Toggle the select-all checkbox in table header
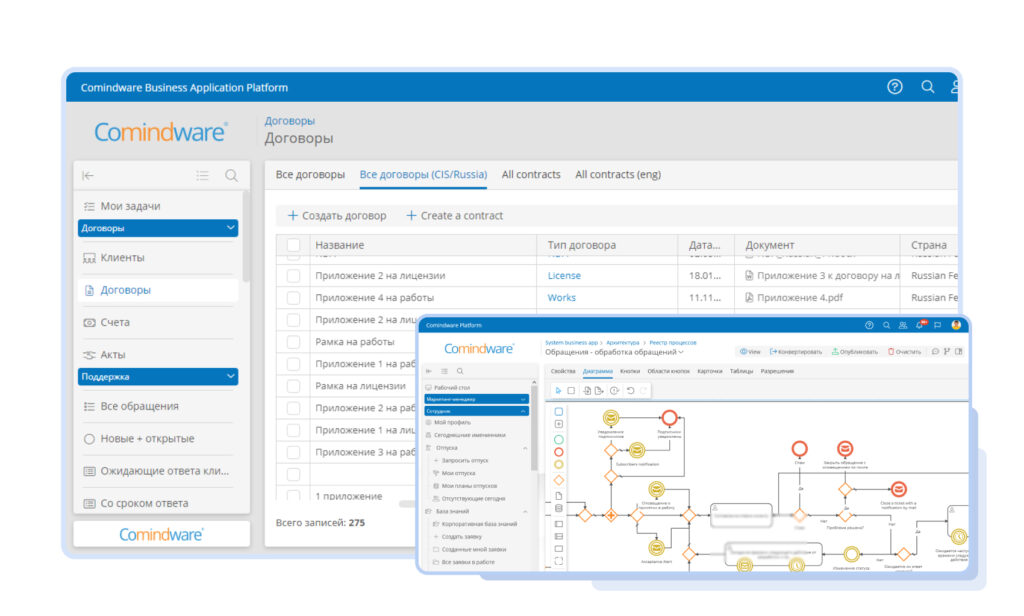The image size is (1024, 616). pyautogui.click(x=293, y=245)
